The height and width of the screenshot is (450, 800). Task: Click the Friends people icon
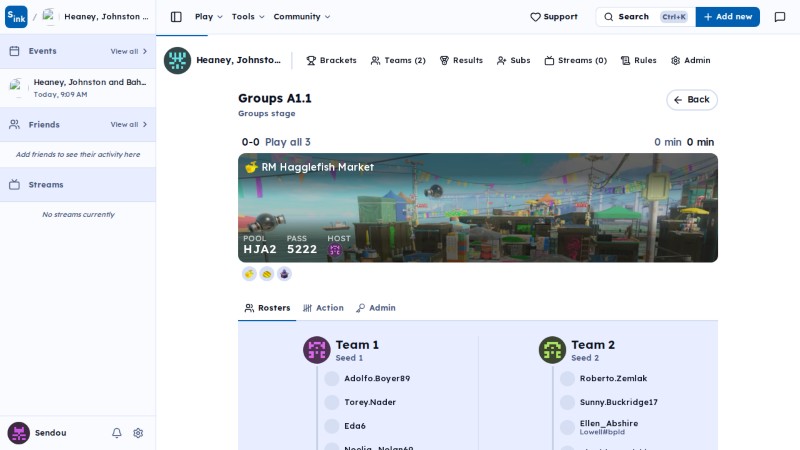[x=14, y=124]
